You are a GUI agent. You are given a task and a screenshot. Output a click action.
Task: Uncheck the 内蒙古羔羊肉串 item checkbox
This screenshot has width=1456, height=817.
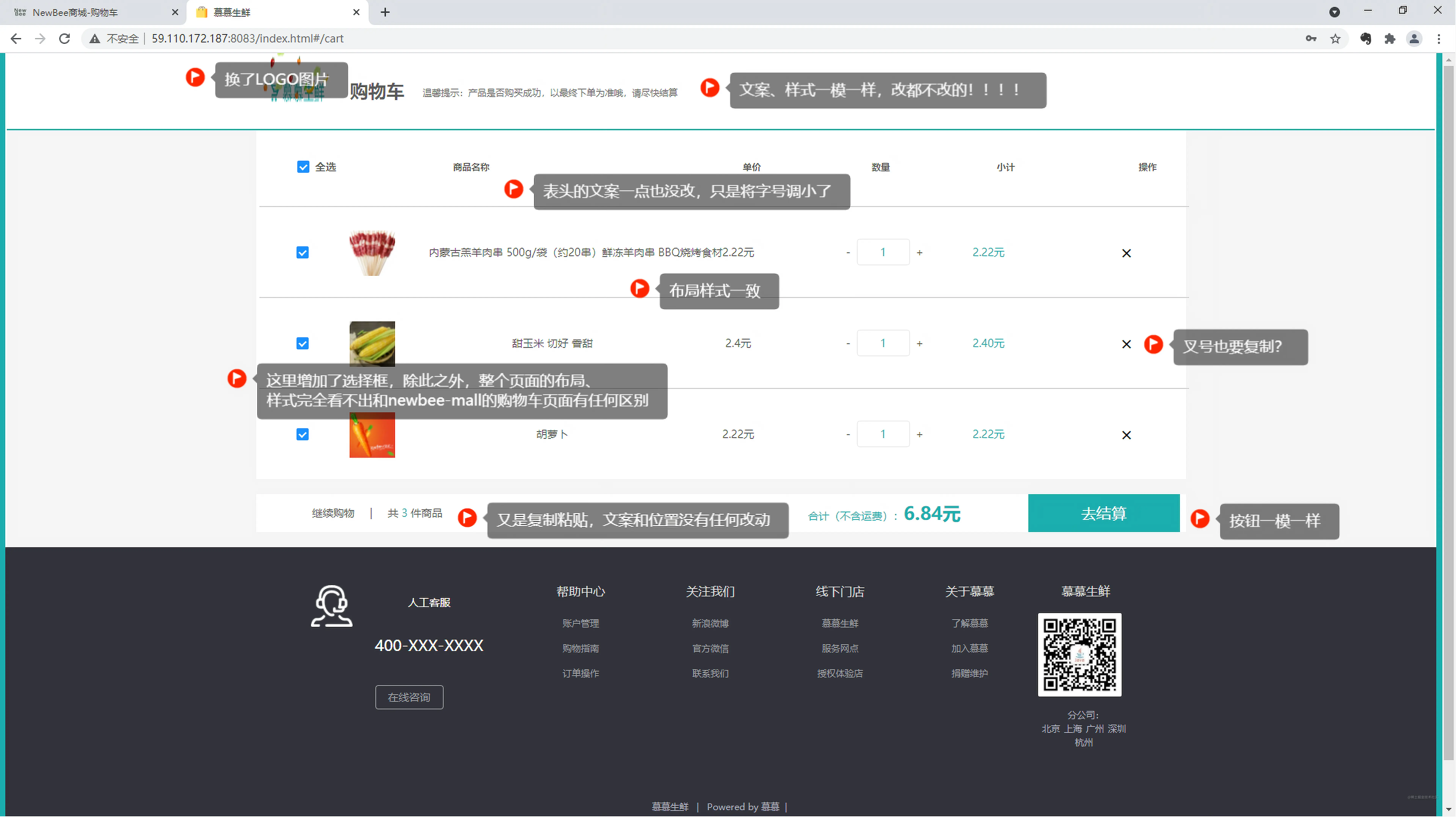click(302, 253)
